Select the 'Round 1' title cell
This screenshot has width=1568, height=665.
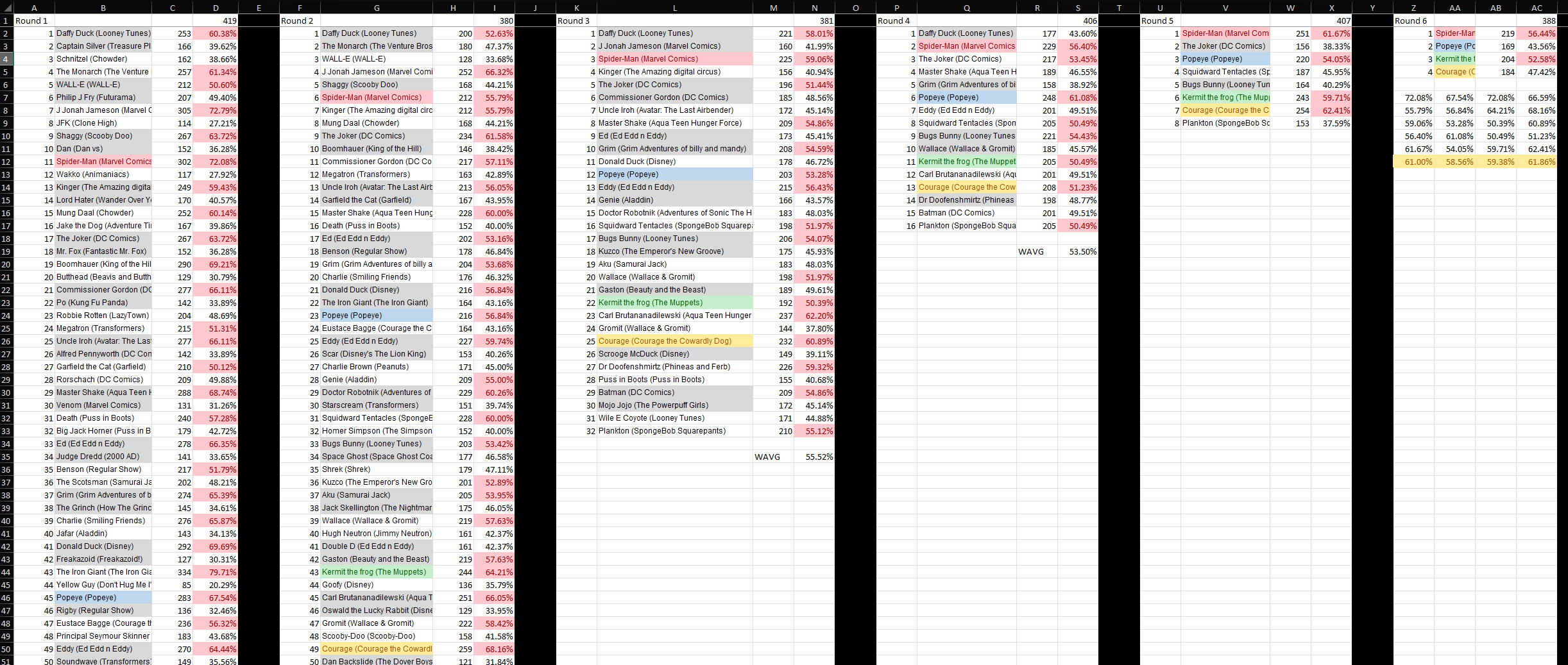point(34,21)
